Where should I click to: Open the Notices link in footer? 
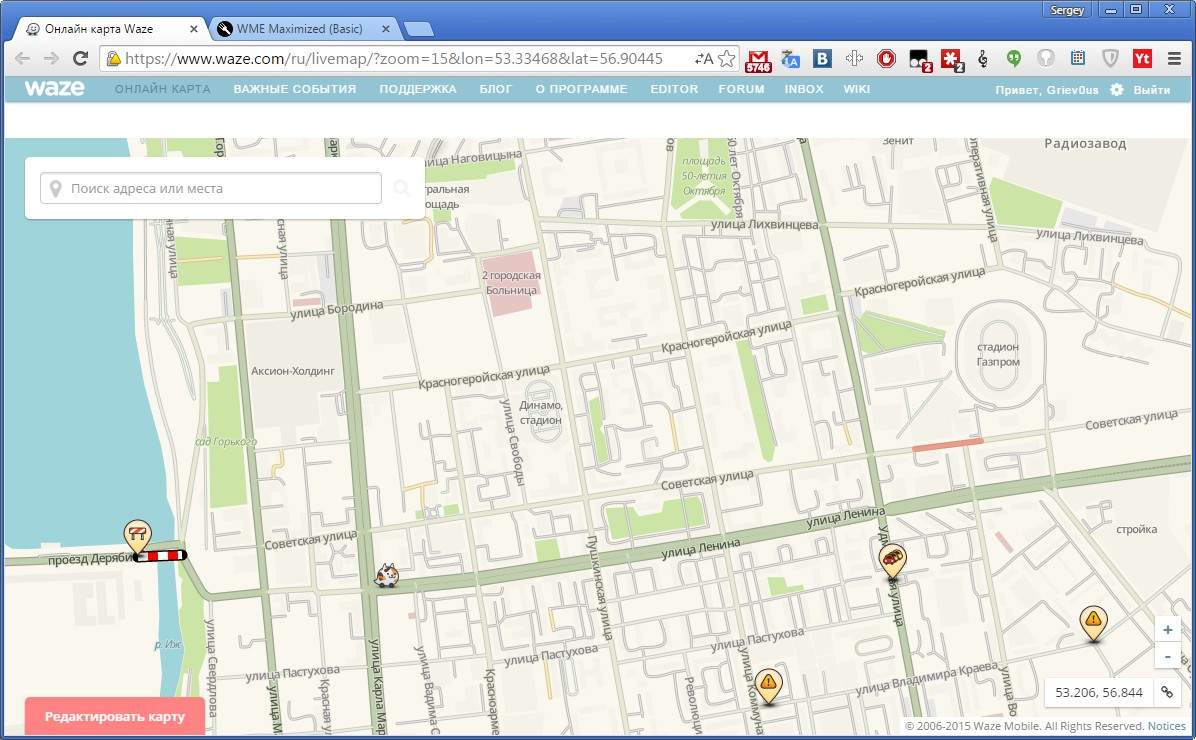coord(1167,726)
